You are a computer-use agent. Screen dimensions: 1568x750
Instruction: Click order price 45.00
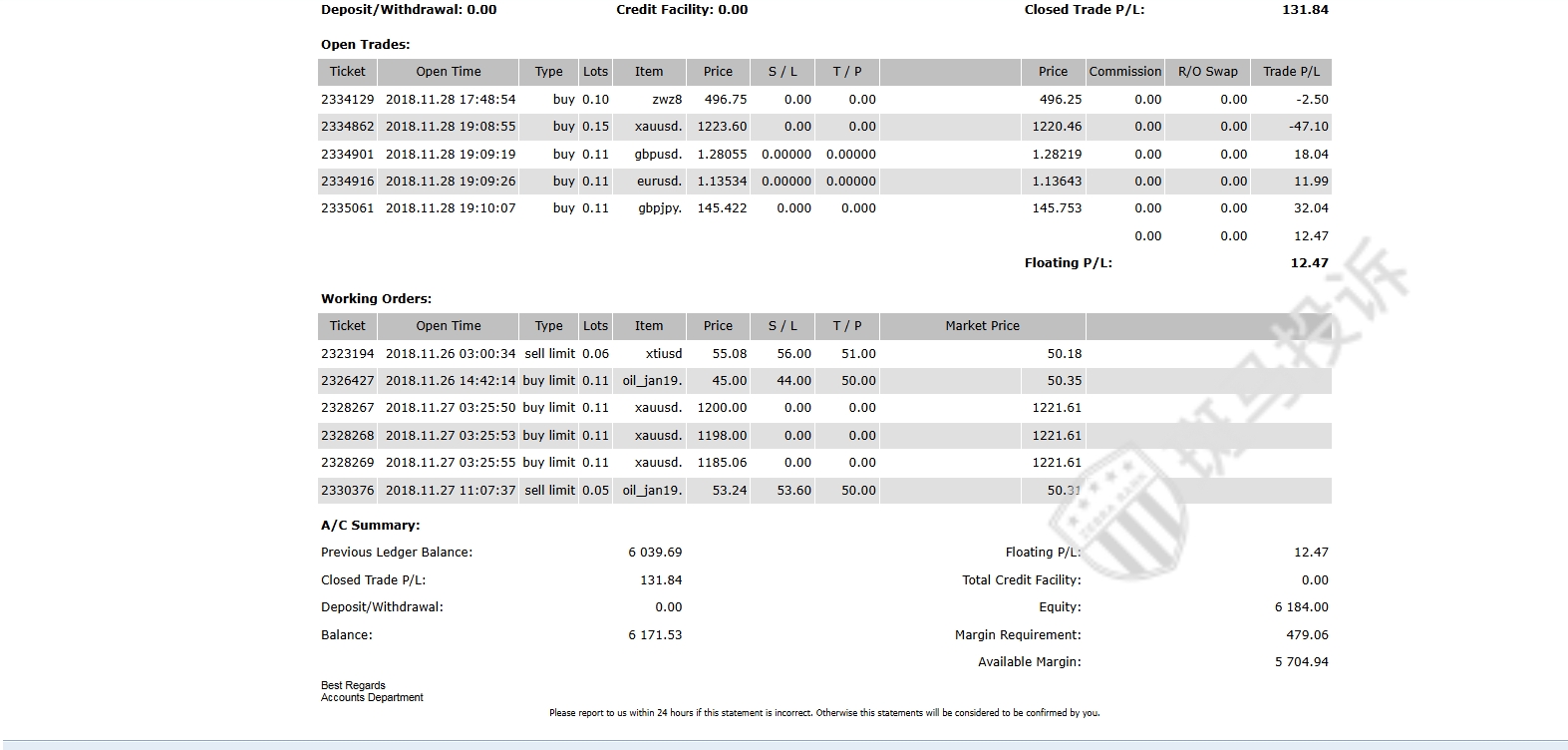730,381
